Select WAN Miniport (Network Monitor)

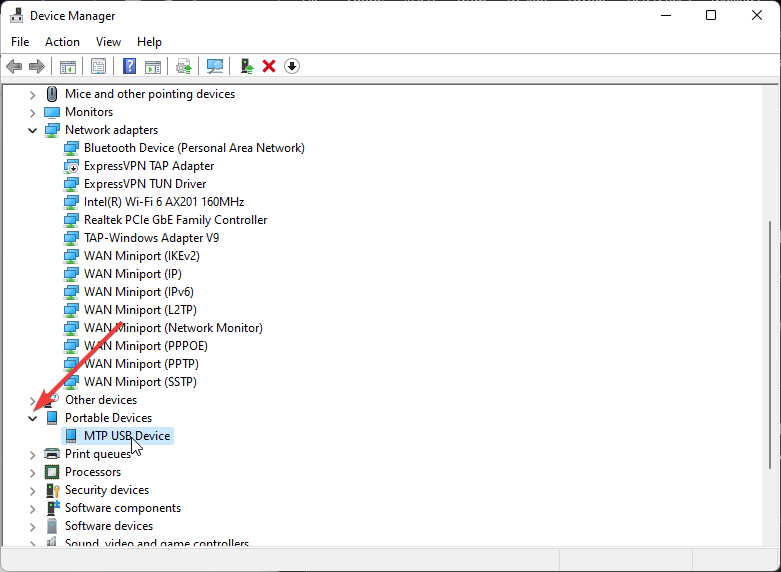click(173, 328)
